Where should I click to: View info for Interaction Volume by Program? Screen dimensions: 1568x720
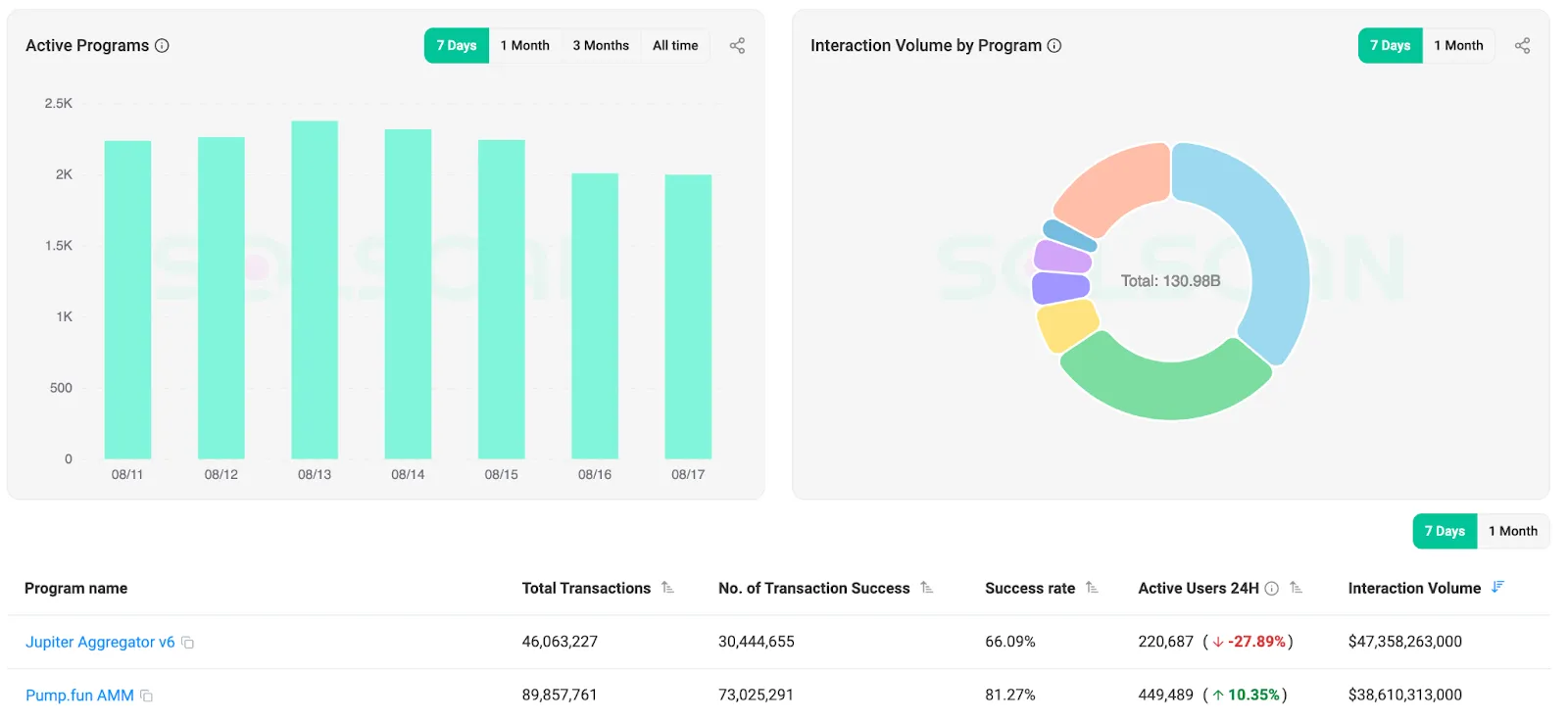(x=1053, y=45)
